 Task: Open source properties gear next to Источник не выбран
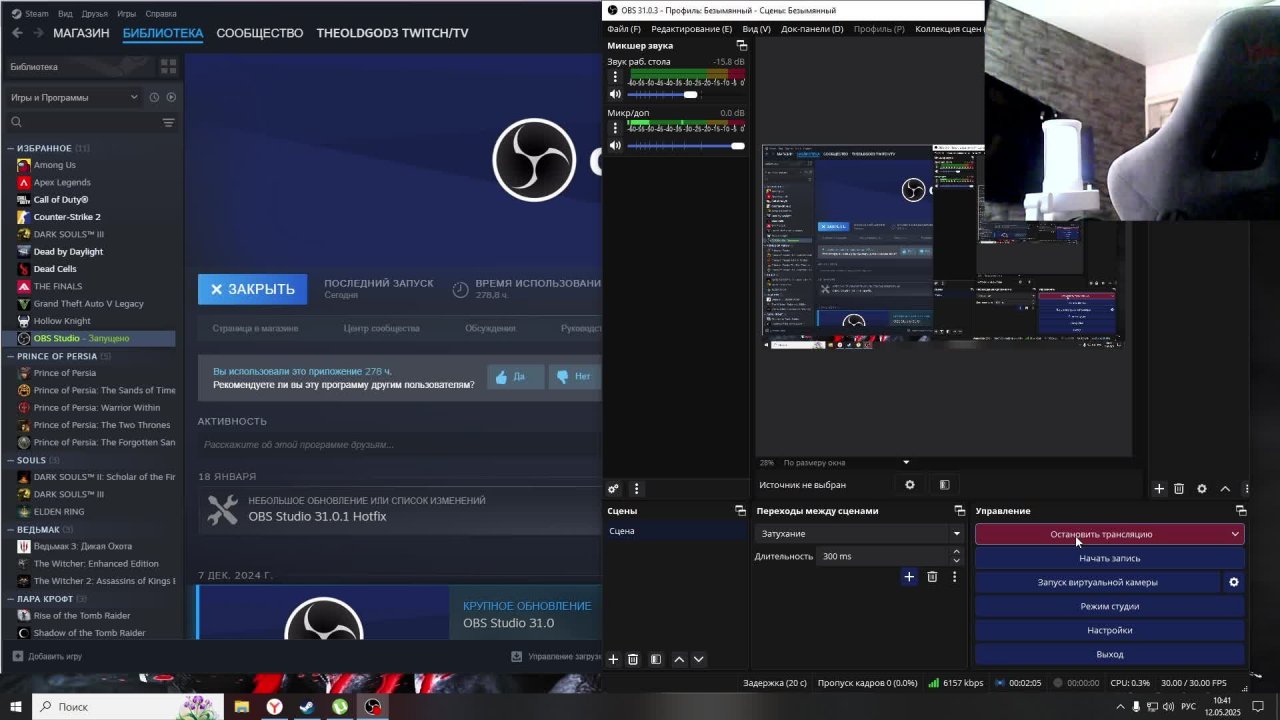[910, 485]
